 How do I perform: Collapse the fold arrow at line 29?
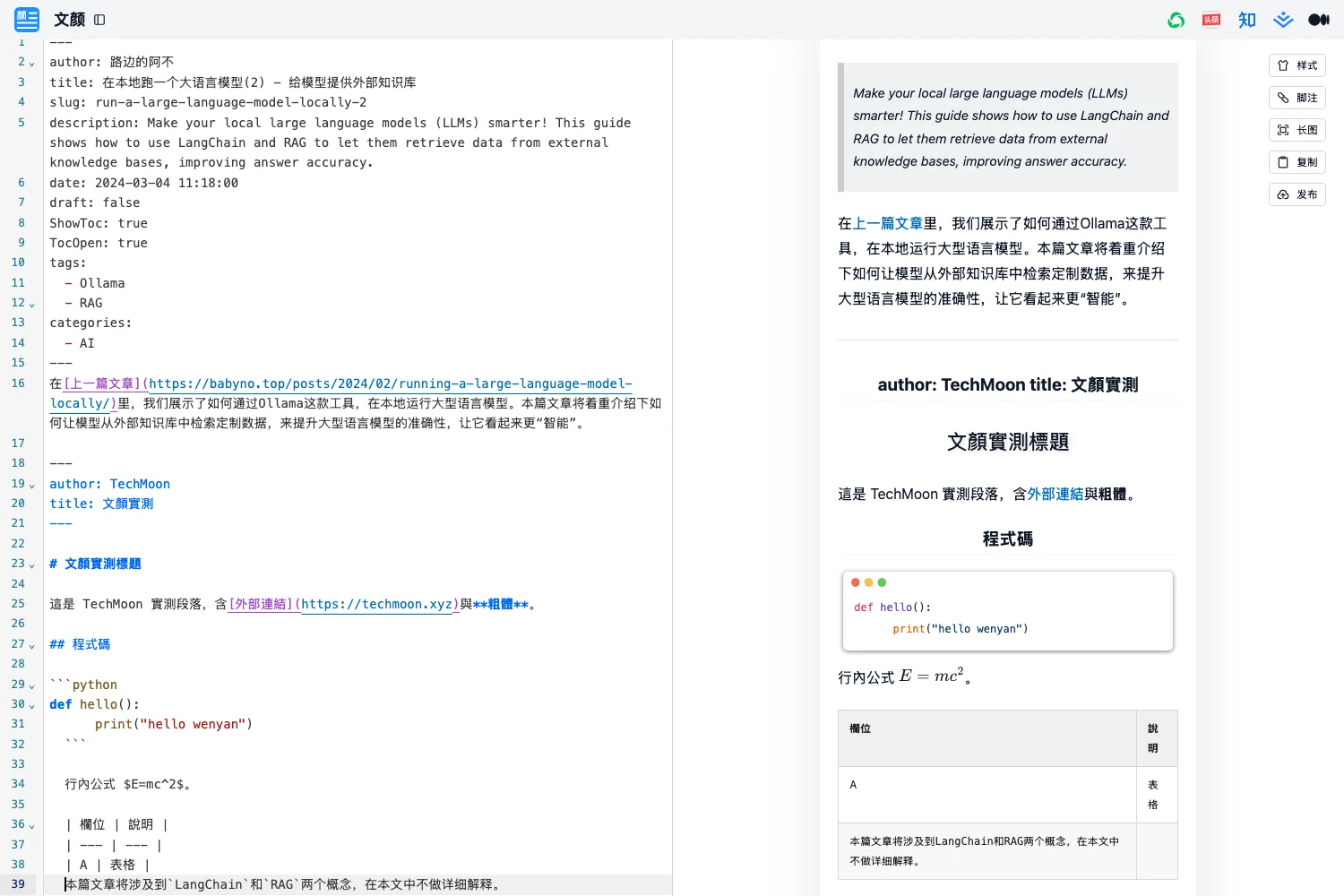click(x=32, y=686)
